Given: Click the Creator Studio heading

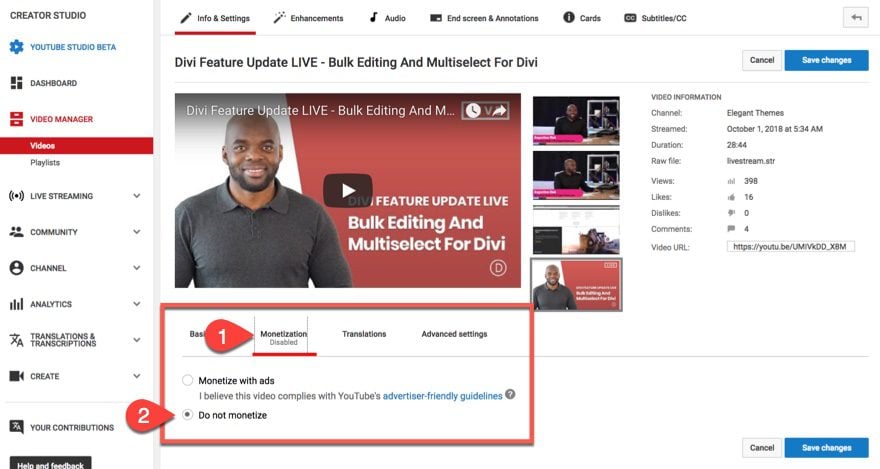Looking at the screenshot, I should (48, 15).
